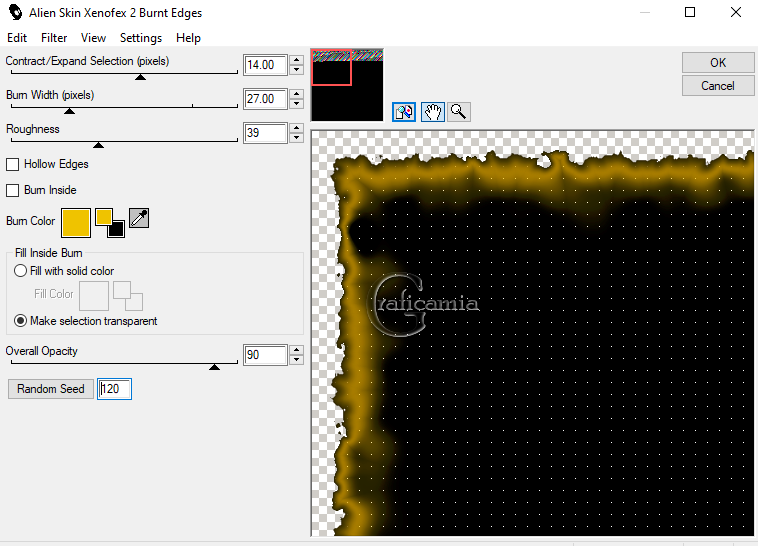The image size is (758, 546).
Task: Click the Contract/Expand Selection value field
Action: (265, 65)
